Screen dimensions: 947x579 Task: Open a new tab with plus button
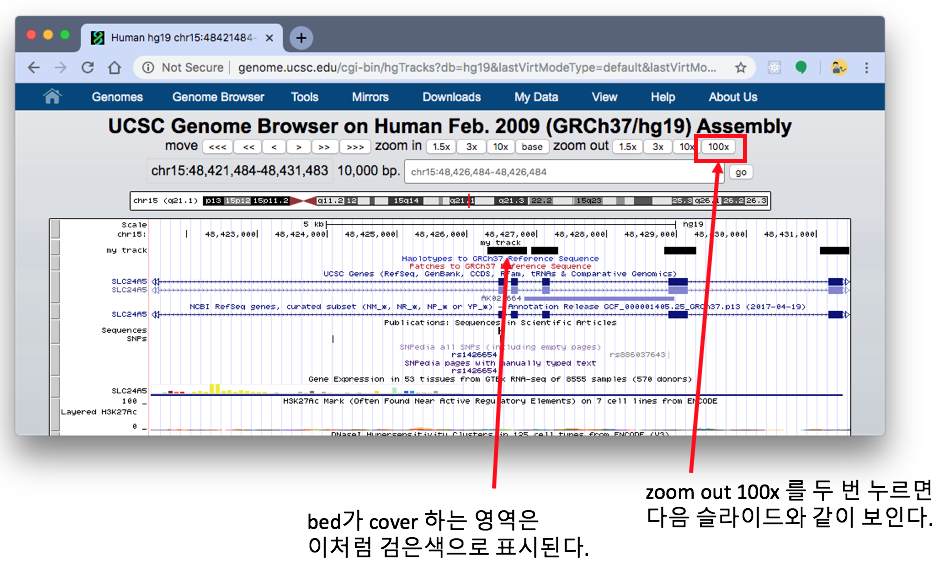[301, 38]
